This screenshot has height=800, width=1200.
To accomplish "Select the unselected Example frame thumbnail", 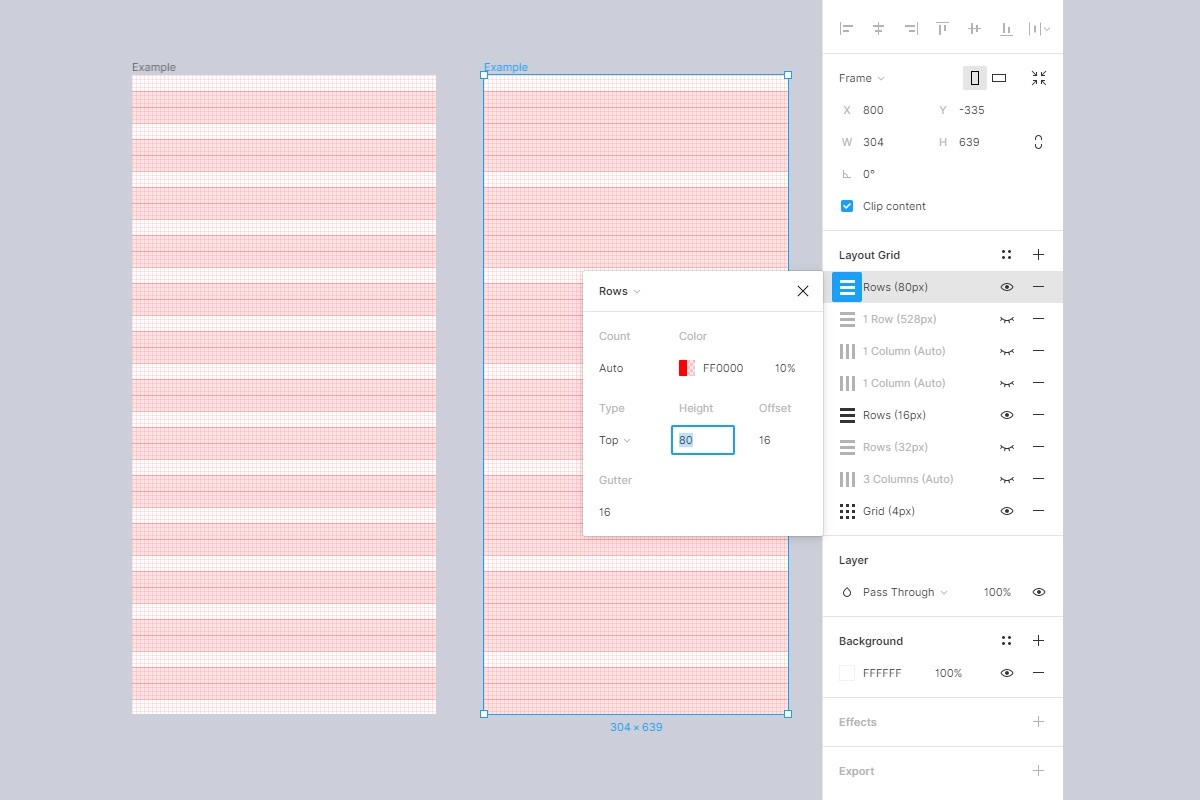I will point(284,394).
